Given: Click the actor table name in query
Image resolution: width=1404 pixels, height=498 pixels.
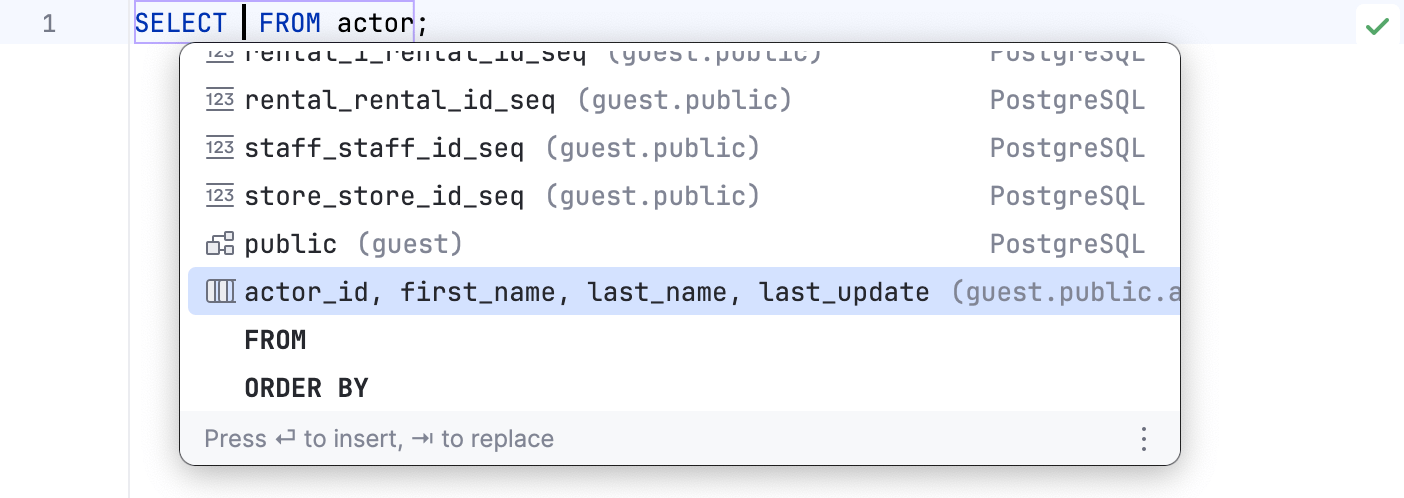Looking at the screenshot, I should click(x=375, y=23).
